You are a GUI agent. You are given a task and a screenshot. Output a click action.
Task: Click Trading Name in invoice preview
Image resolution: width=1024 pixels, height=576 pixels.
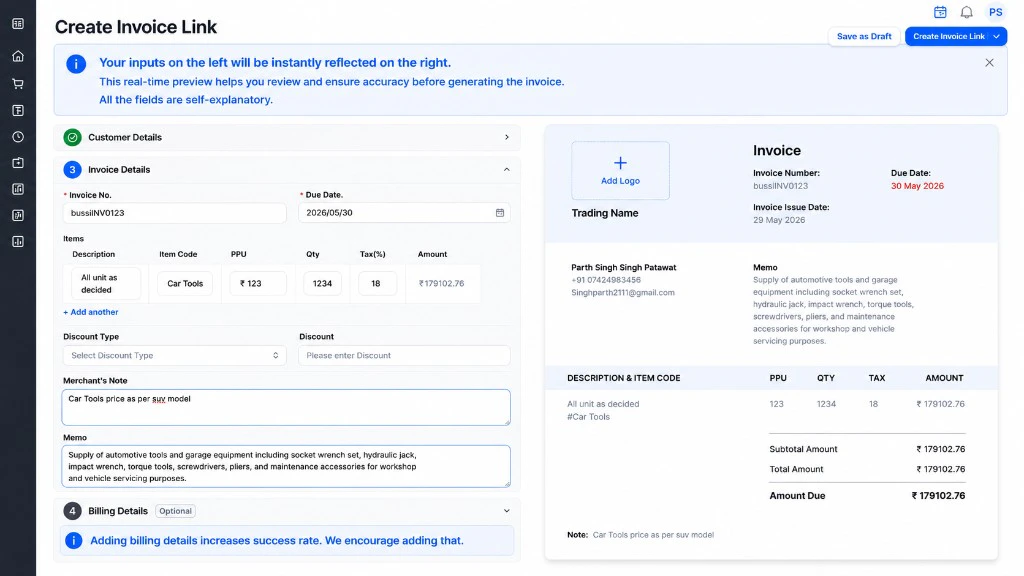click(605, 213)
